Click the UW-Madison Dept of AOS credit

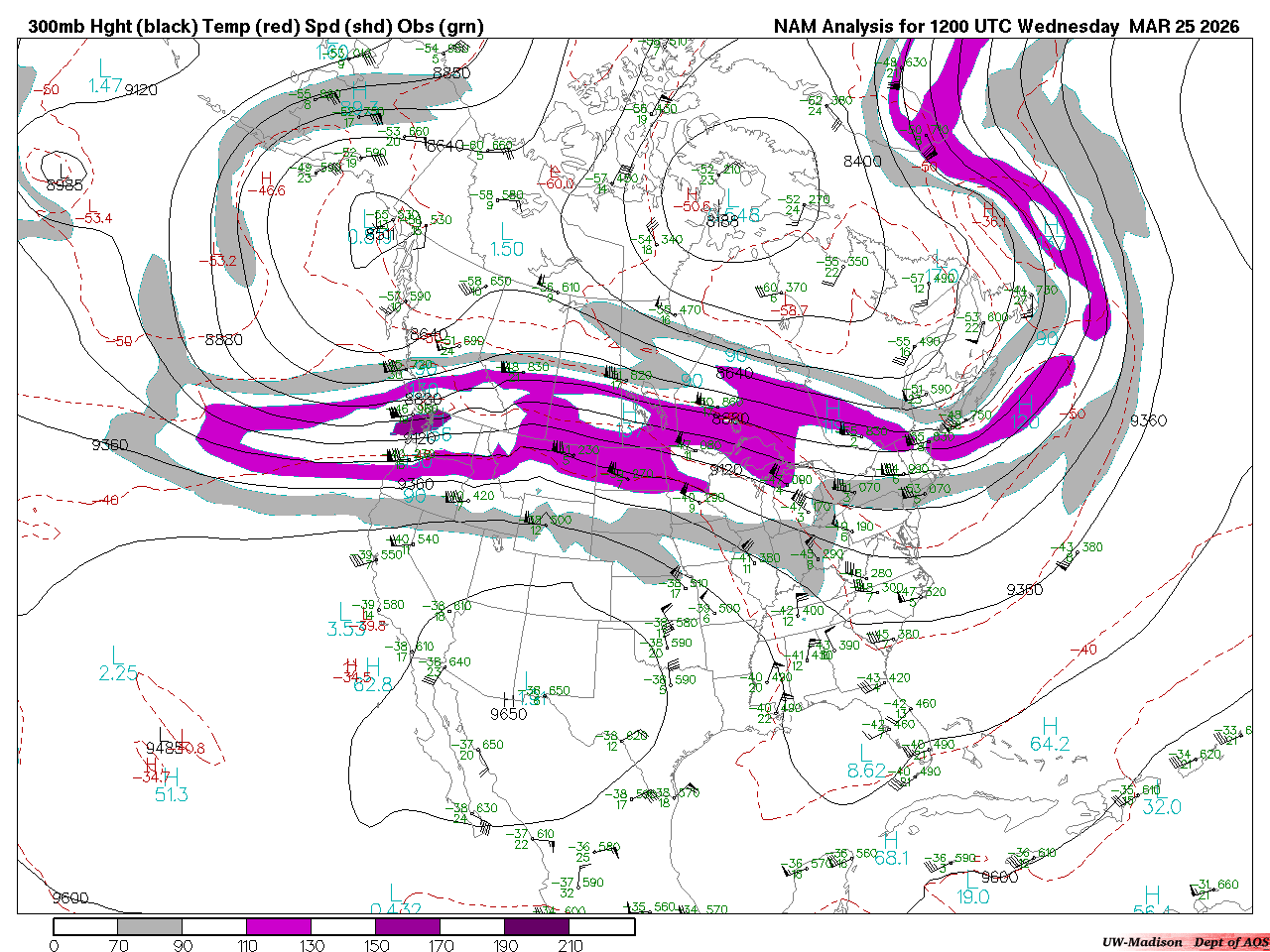click(1185, 942)
